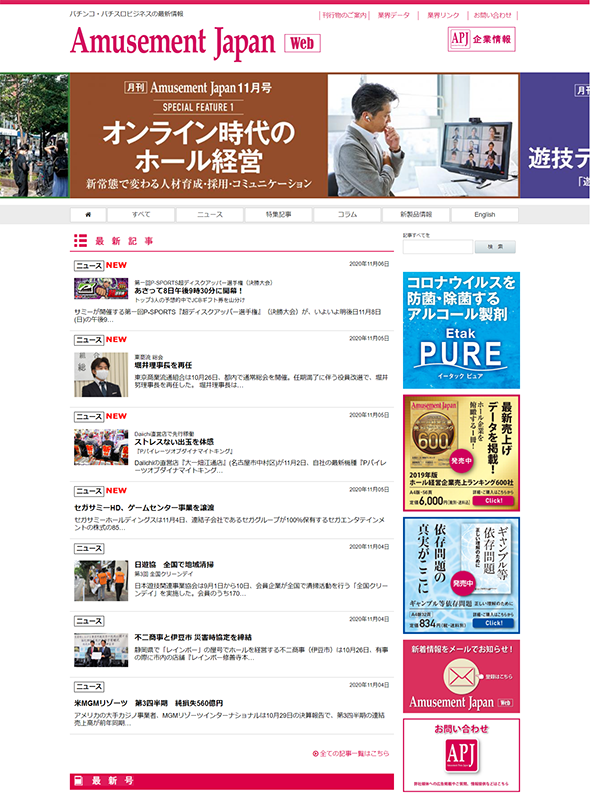Open the 不二商事 agreement photo thumbnail

tap(101, 650)
